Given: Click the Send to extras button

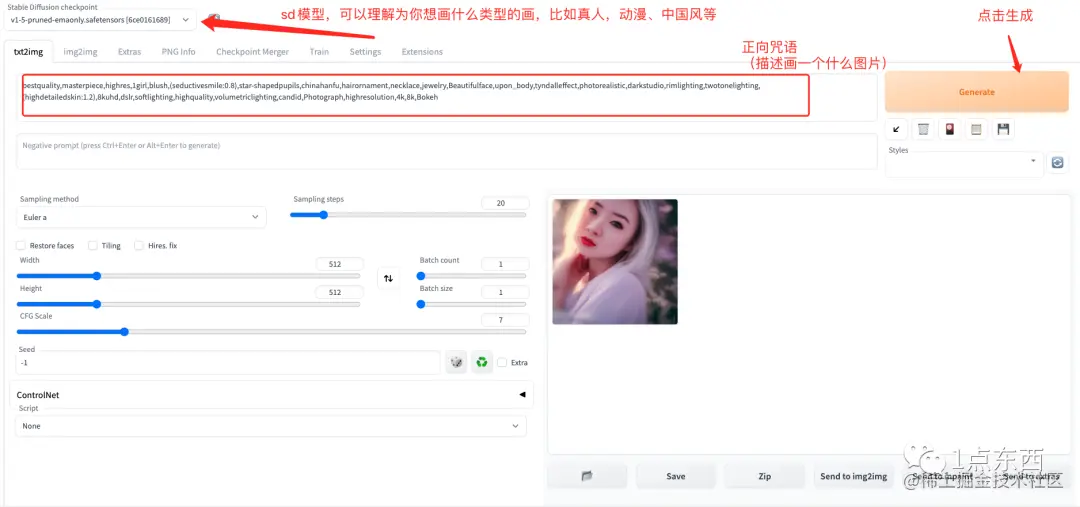Looking at the screenshot, I should tap(1031, 476).
